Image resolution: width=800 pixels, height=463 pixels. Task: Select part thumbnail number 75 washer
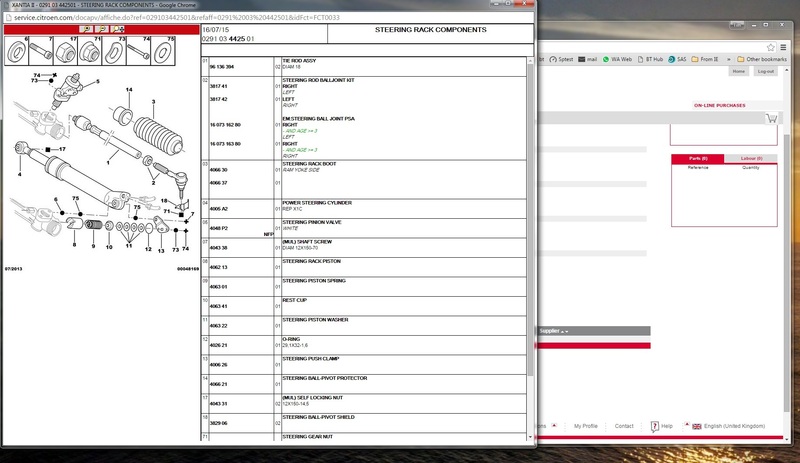click(163, 51)
